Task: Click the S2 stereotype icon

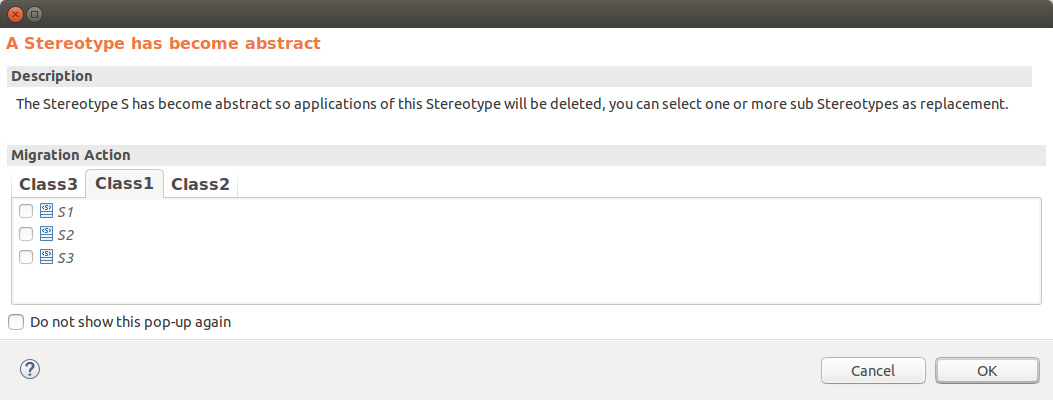Action: coord(46,234)
